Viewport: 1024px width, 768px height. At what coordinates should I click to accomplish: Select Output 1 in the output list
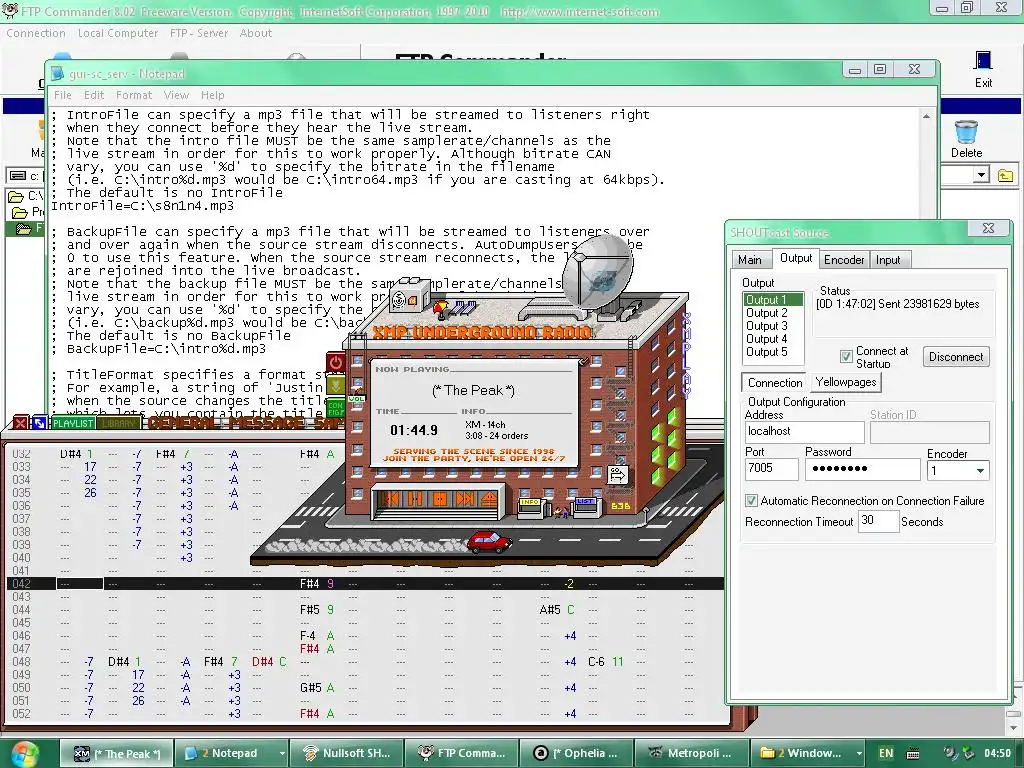[x=773, y=300]
